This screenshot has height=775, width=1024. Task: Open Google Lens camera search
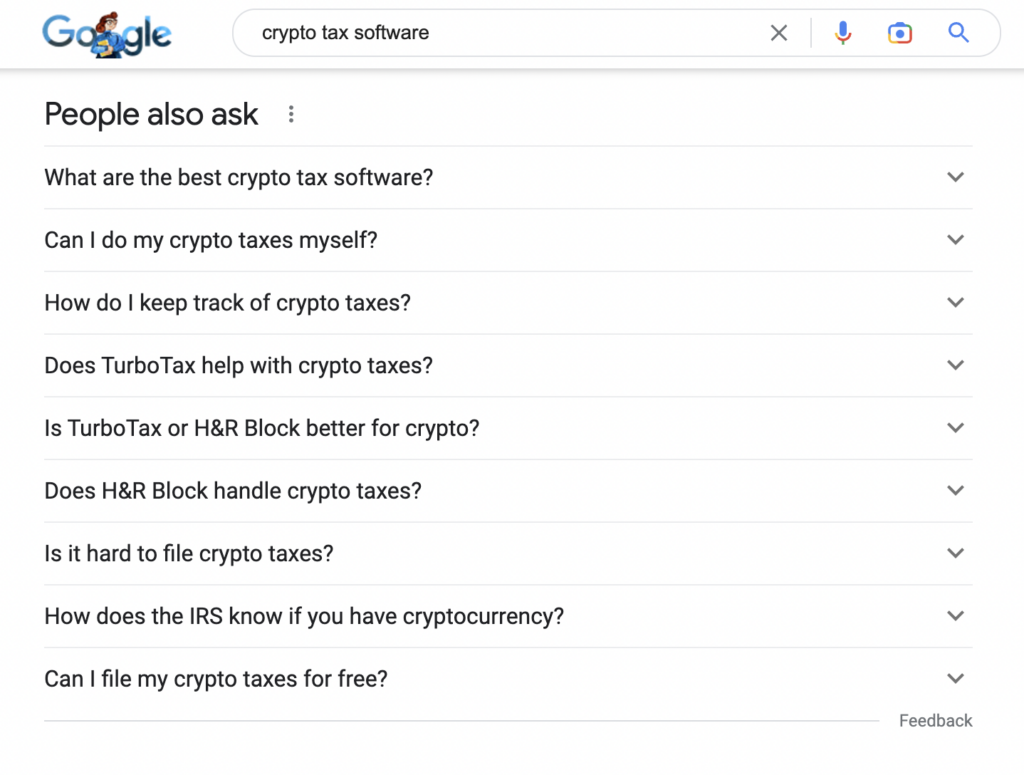pos(899,33)
